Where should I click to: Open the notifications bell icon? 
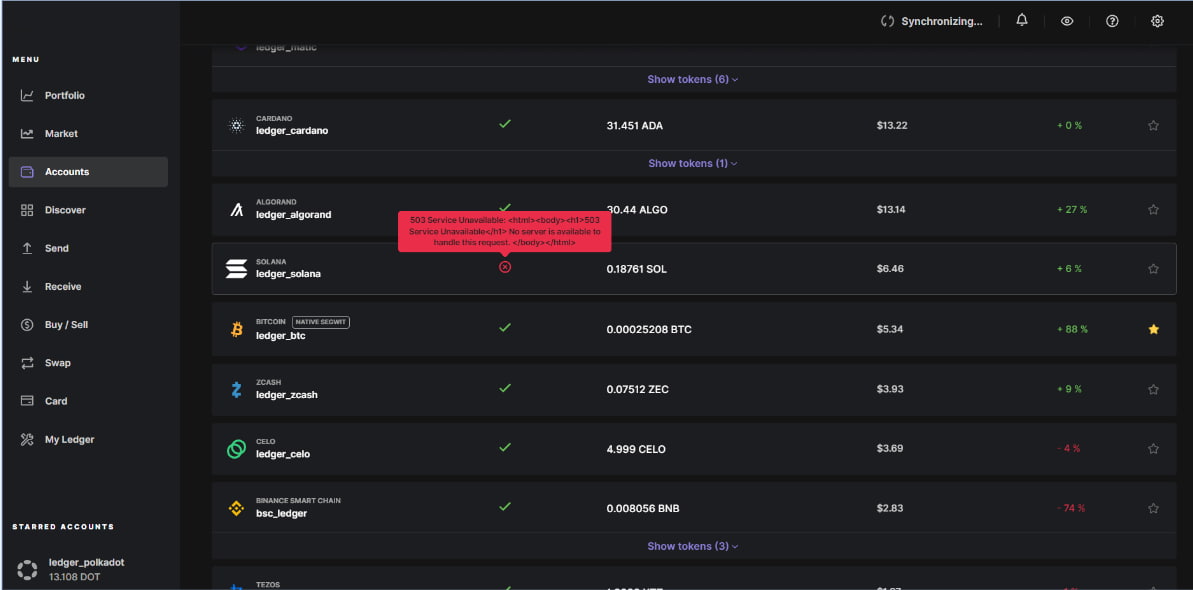coord(1021,20)
